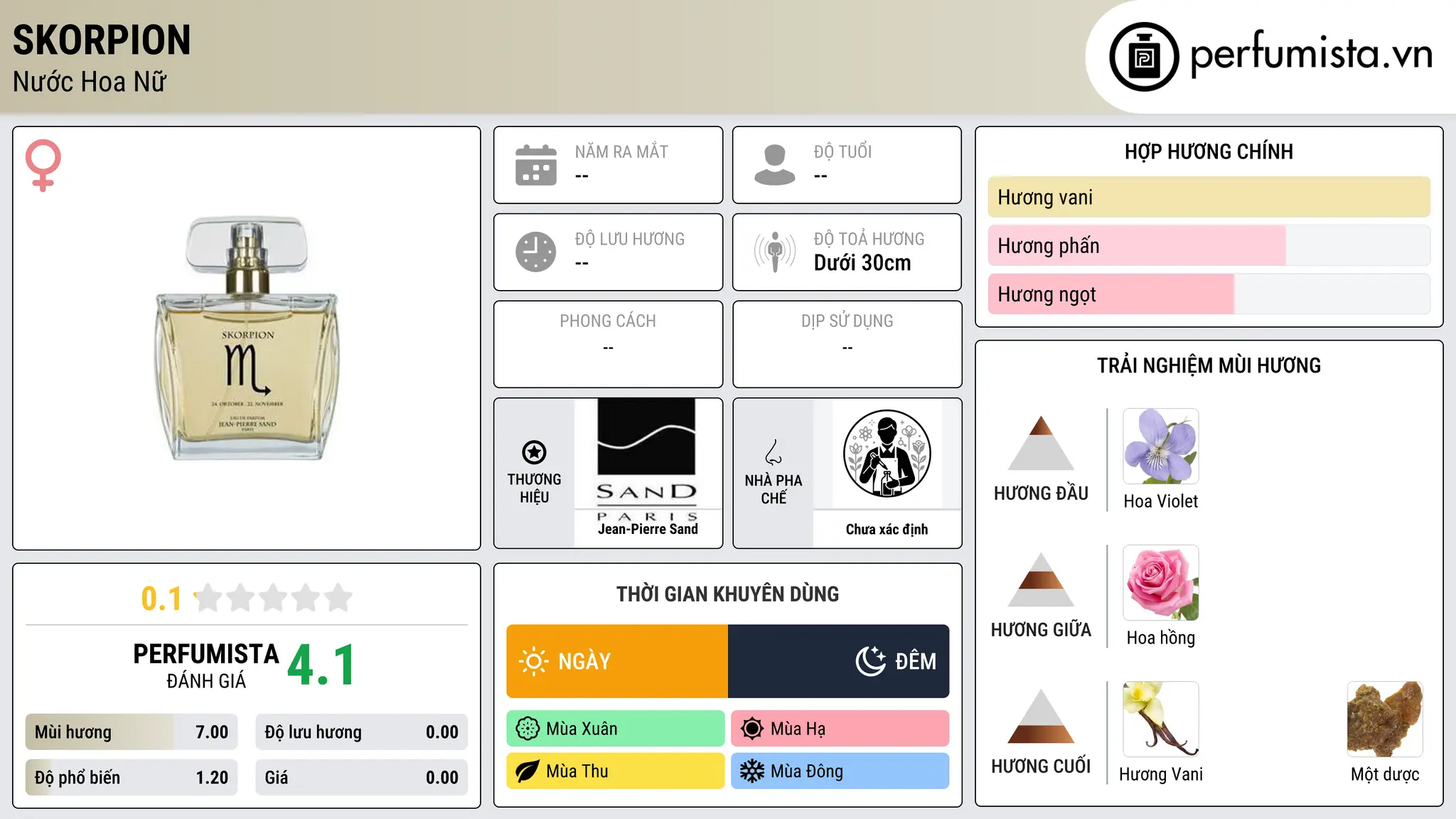This screenshot has width=1456, height=819.
Task: Click the snowflake icon next to Mùa Đông
Action: point(752,771)
